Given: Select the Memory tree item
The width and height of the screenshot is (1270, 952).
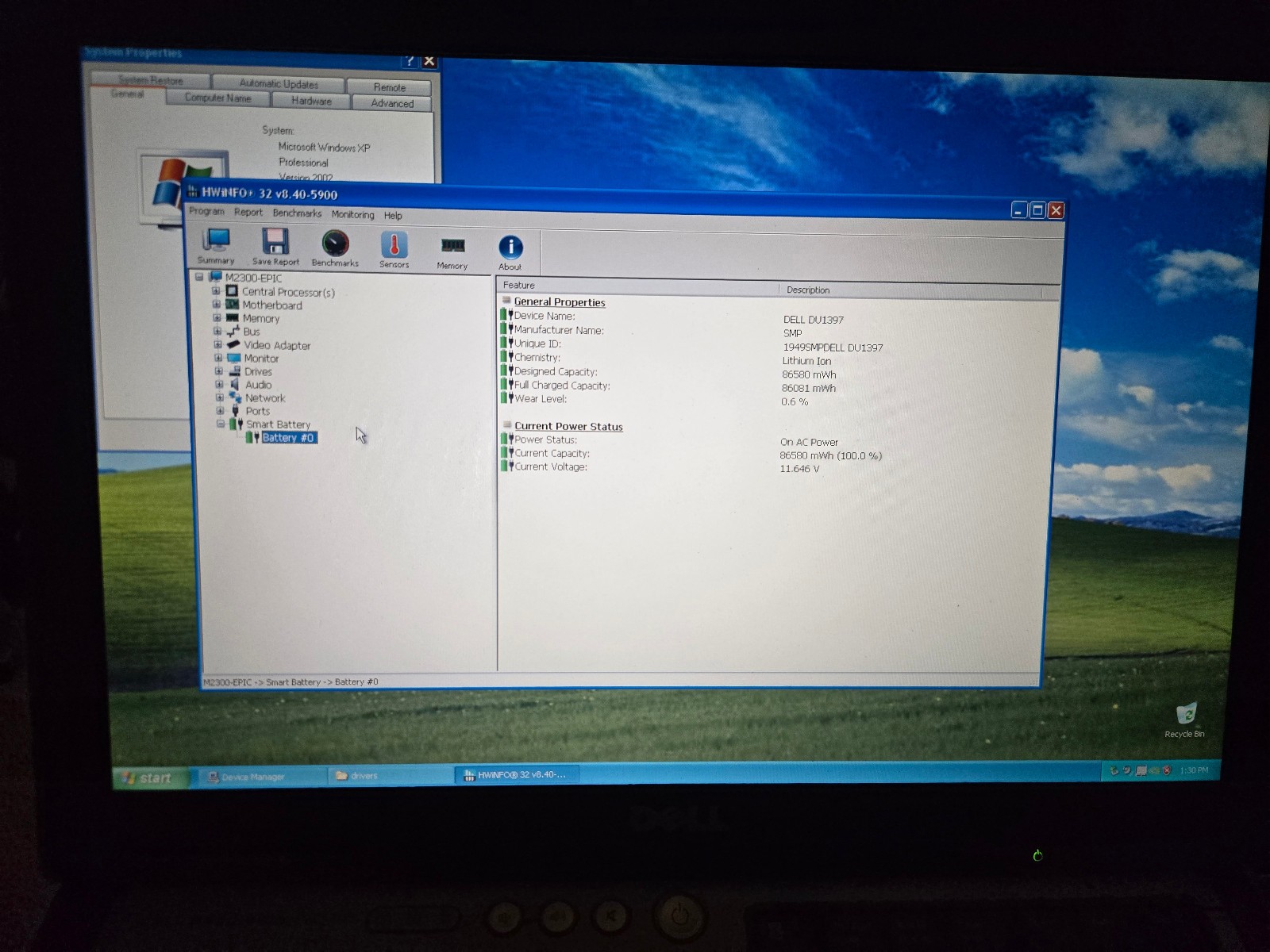Looking at the screenshot, I should click(261, 318).
